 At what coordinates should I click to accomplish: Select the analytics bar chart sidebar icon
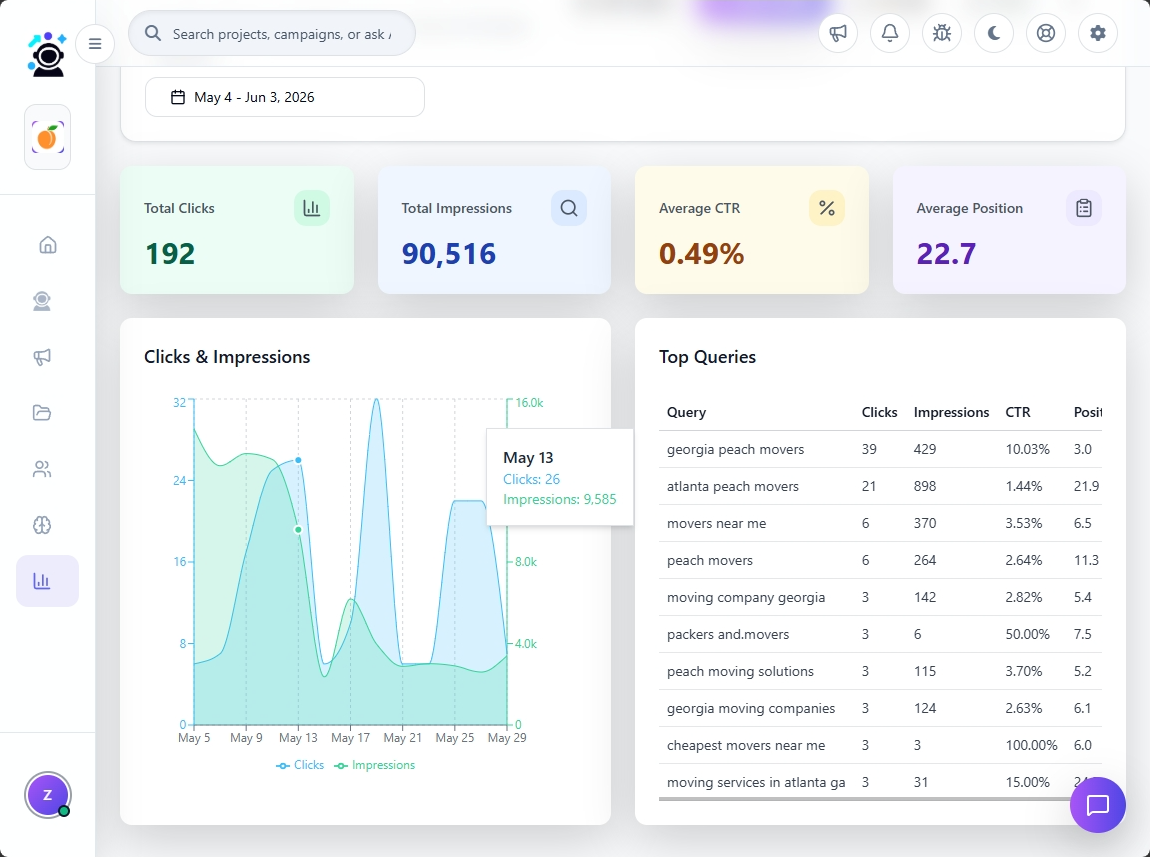pyautogui.click(x=48, y=581)
